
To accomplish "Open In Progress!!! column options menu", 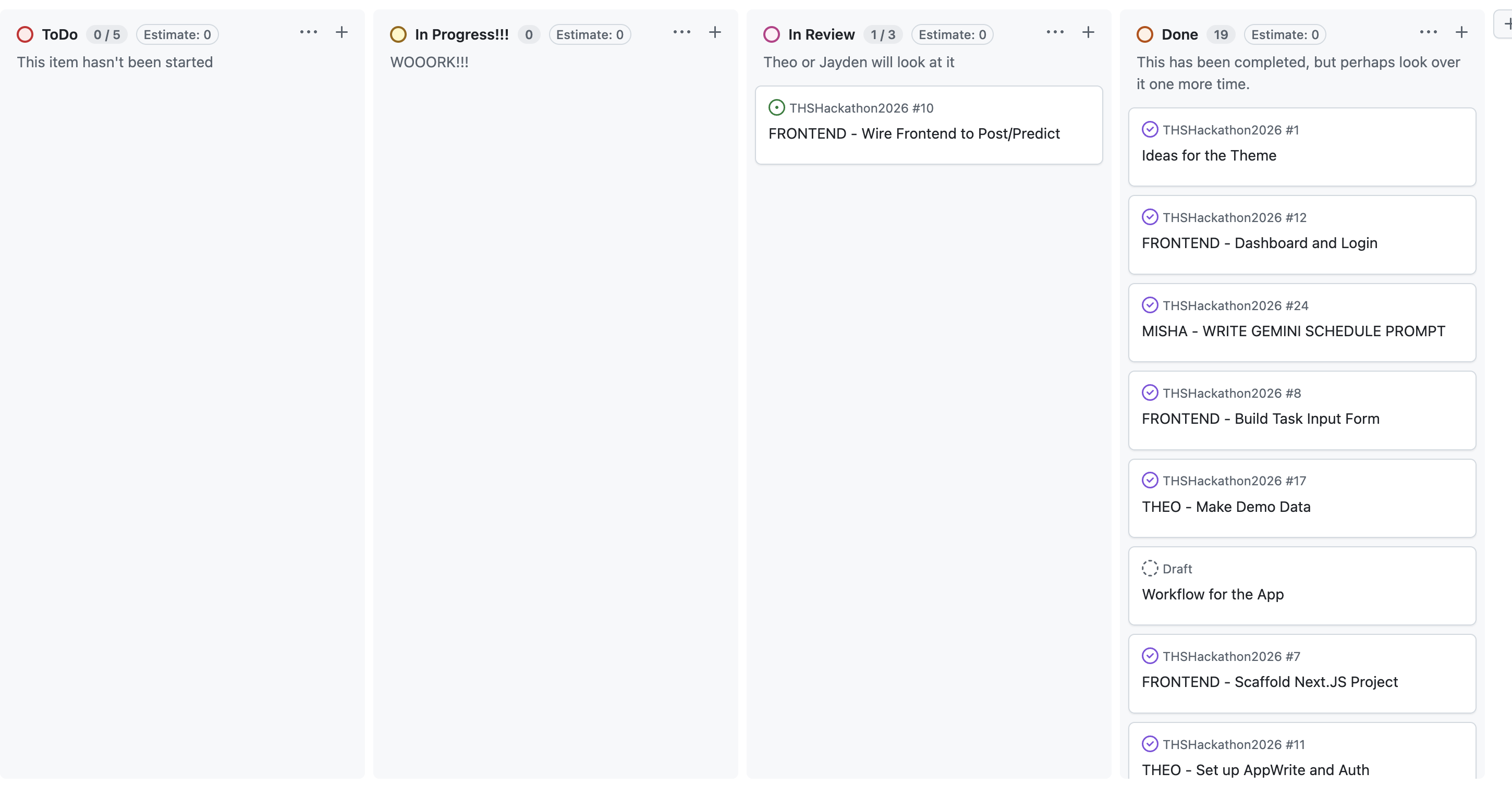I will [x=681, y=32].
